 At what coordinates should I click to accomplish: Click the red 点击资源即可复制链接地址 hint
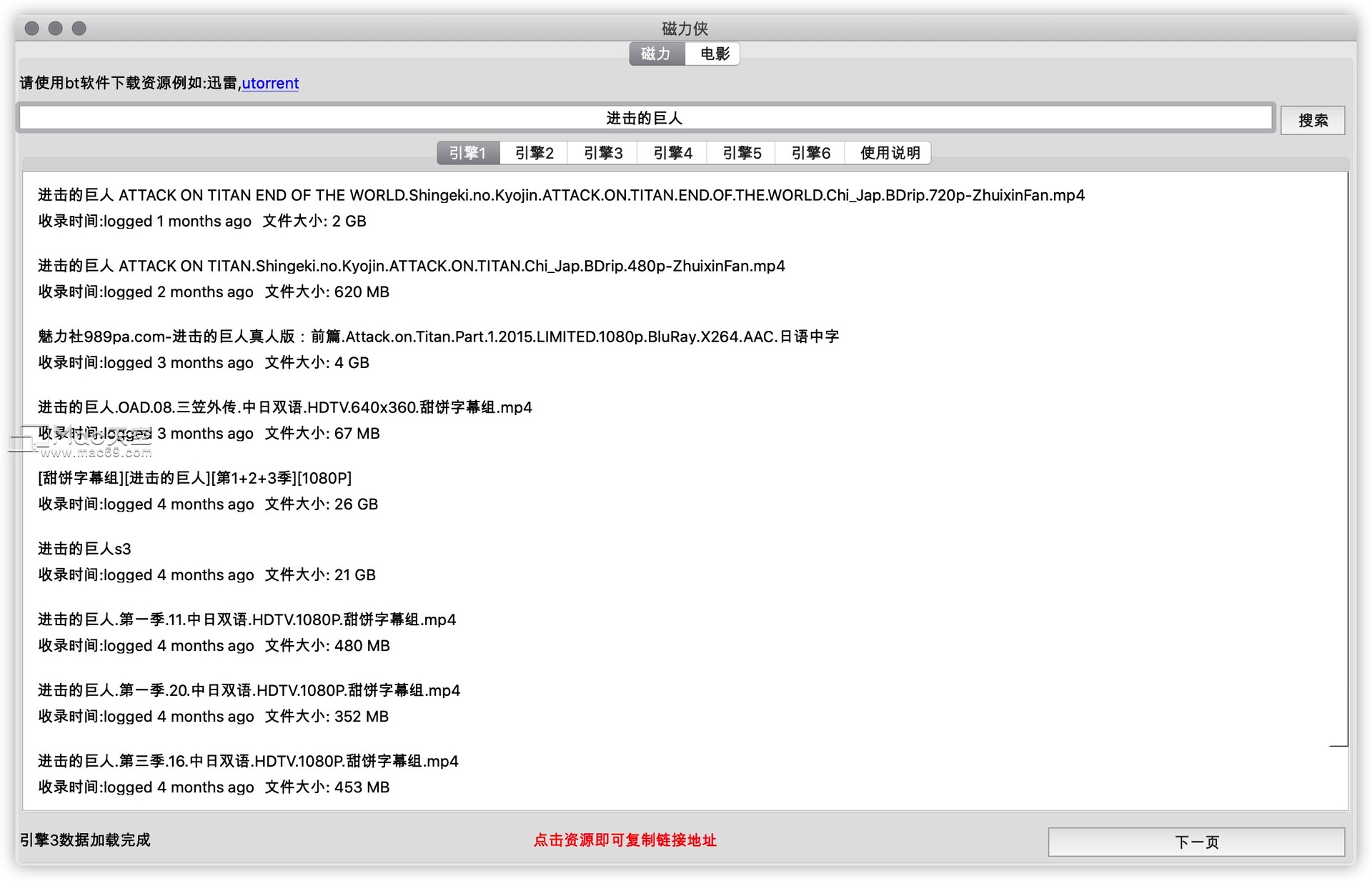click(x=625, y=840)
